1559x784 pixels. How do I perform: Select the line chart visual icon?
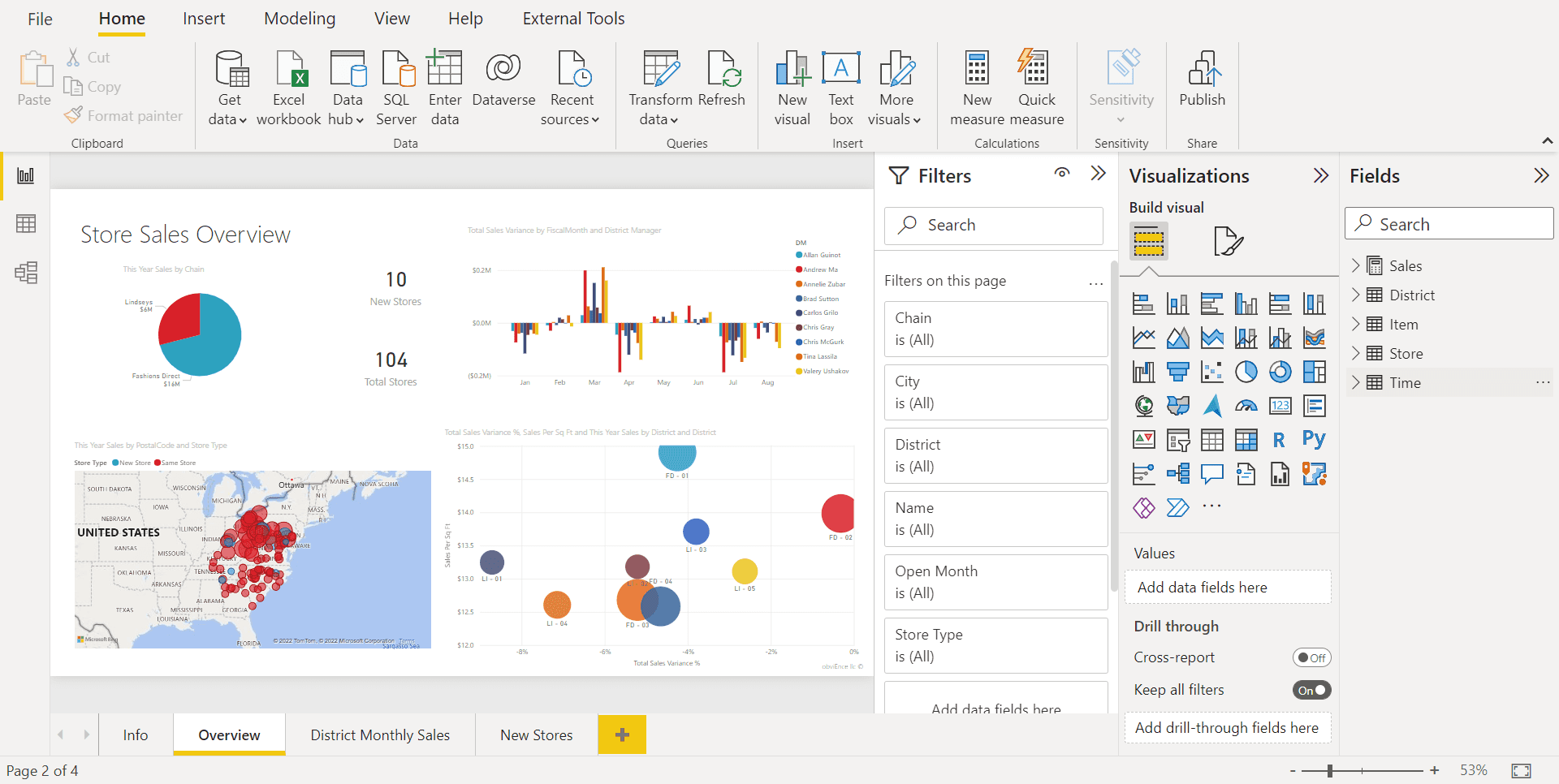pos(1143,338)
